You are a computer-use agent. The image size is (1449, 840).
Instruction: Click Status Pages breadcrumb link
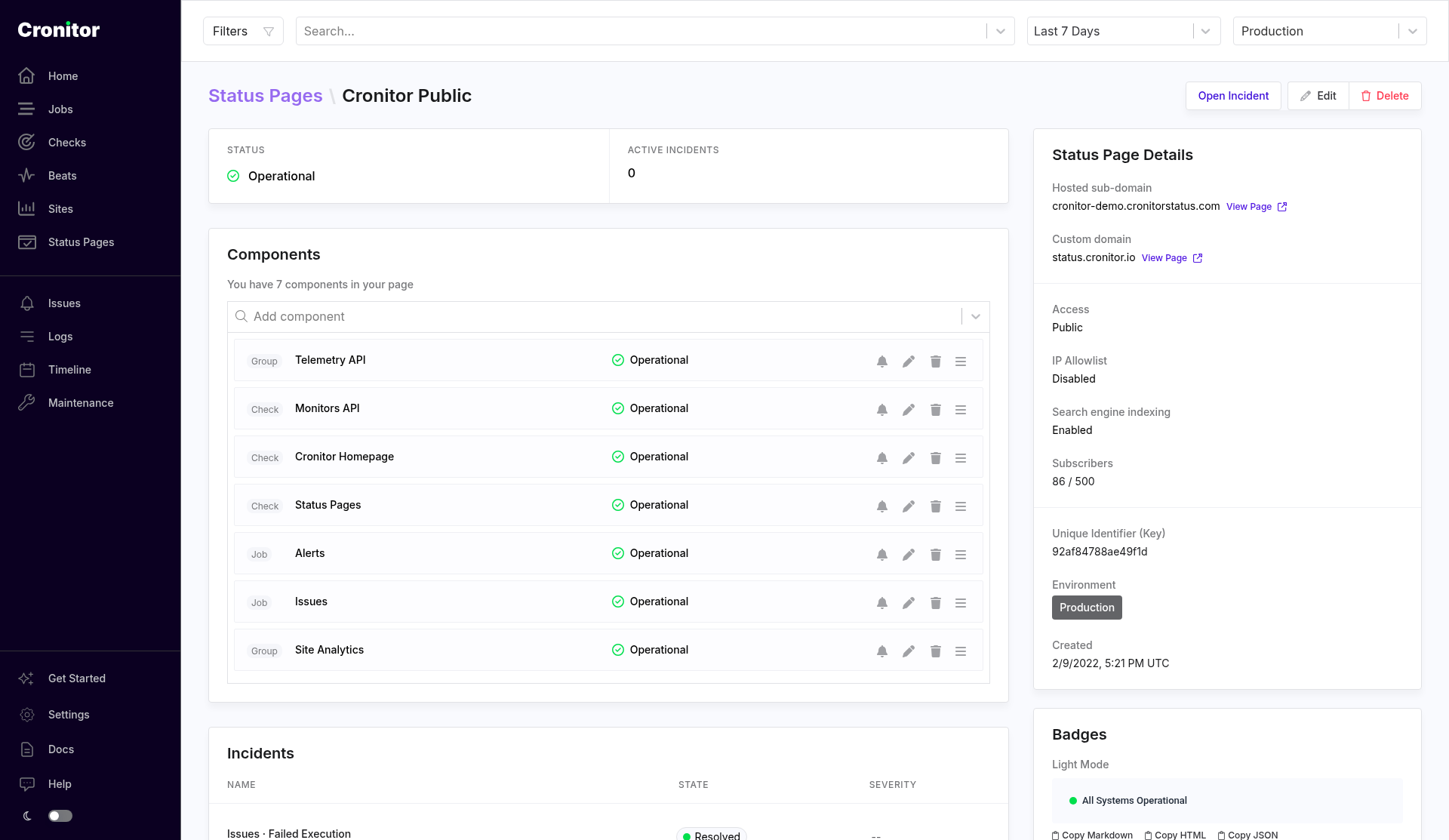(266, 96)
